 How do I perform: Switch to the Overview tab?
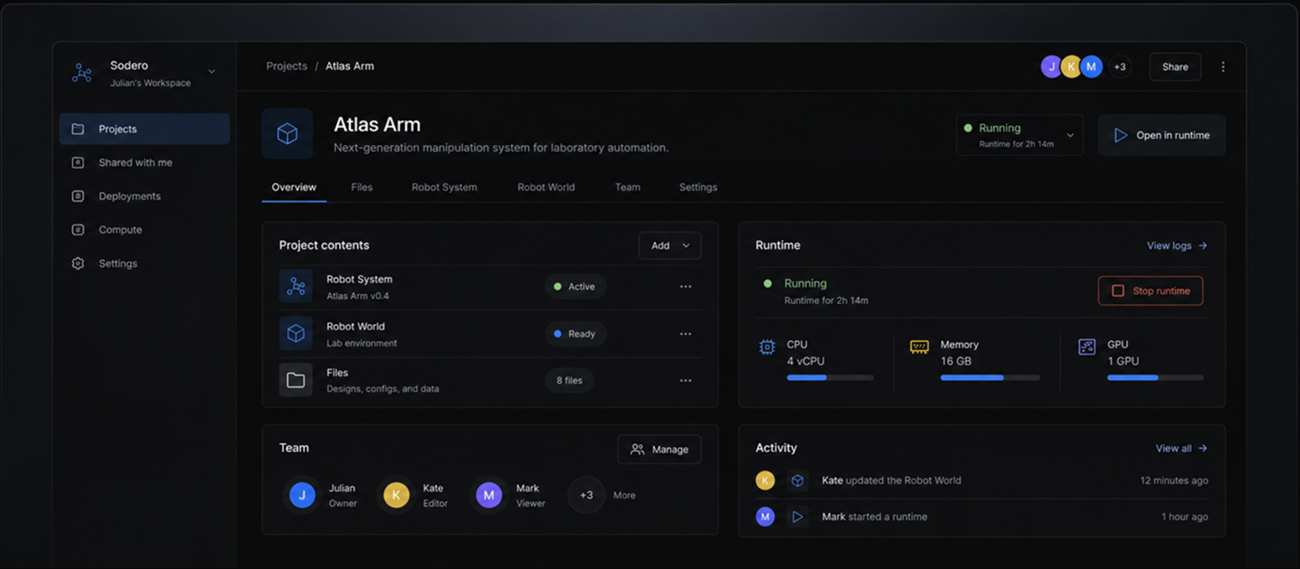click(294, 187)
